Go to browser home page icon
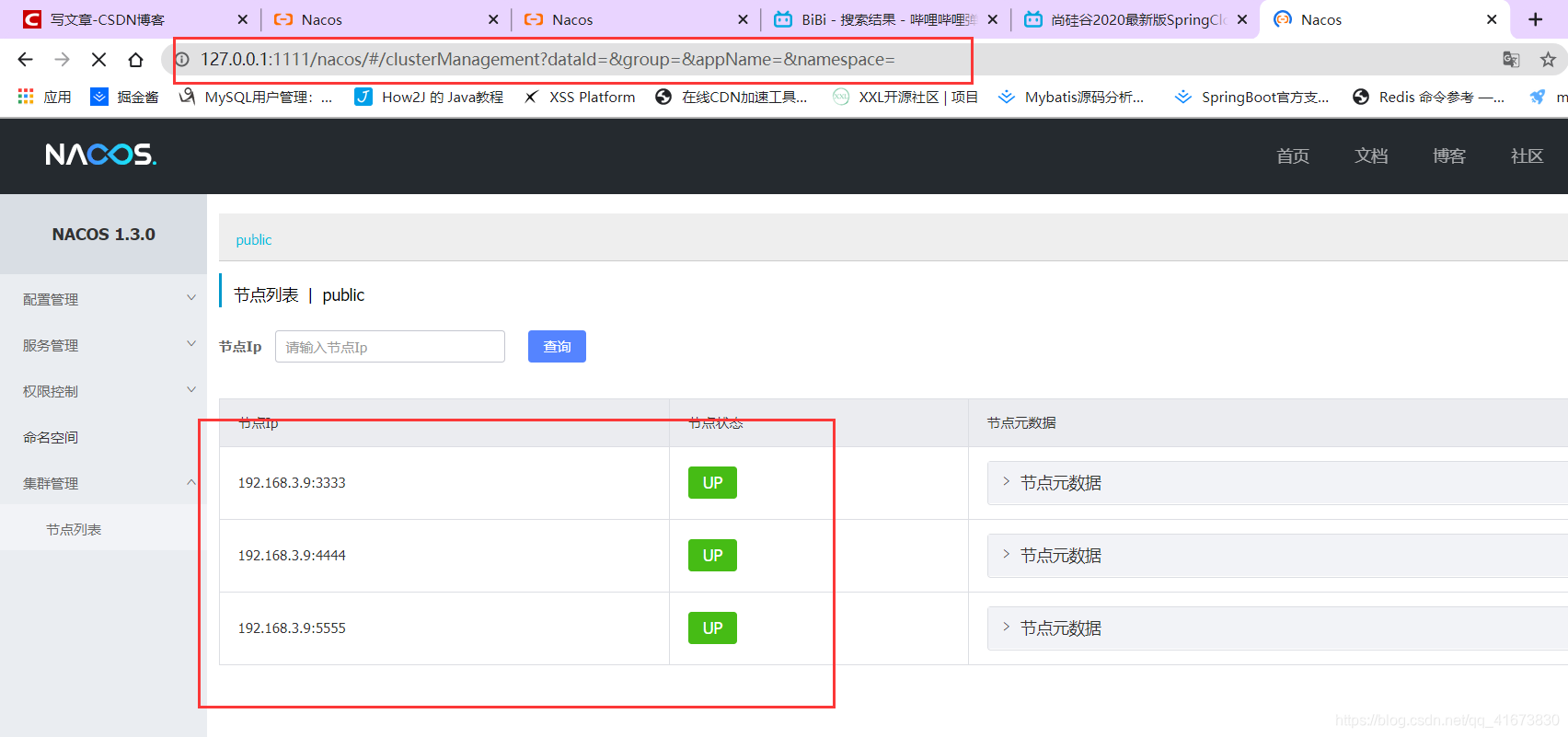This screenshot has height=737, width=1568. click(135, 60)
